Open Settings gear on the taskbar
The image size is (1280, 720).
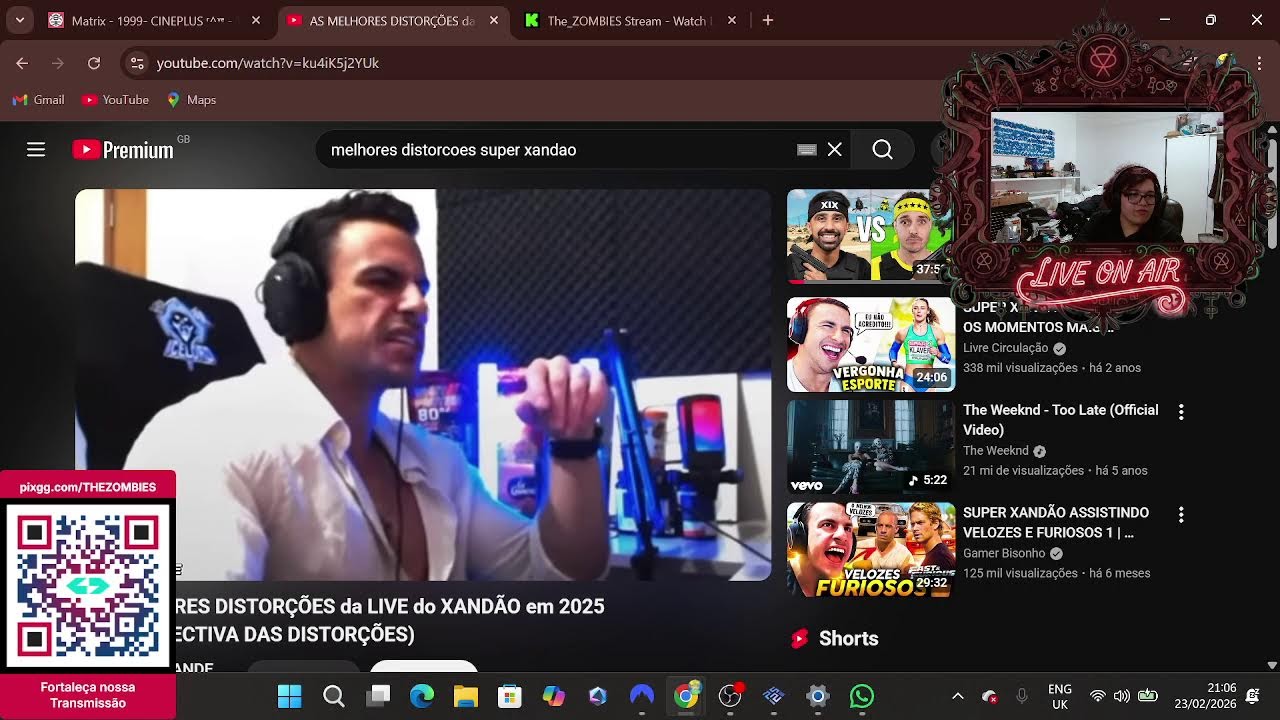click(818, 696)
